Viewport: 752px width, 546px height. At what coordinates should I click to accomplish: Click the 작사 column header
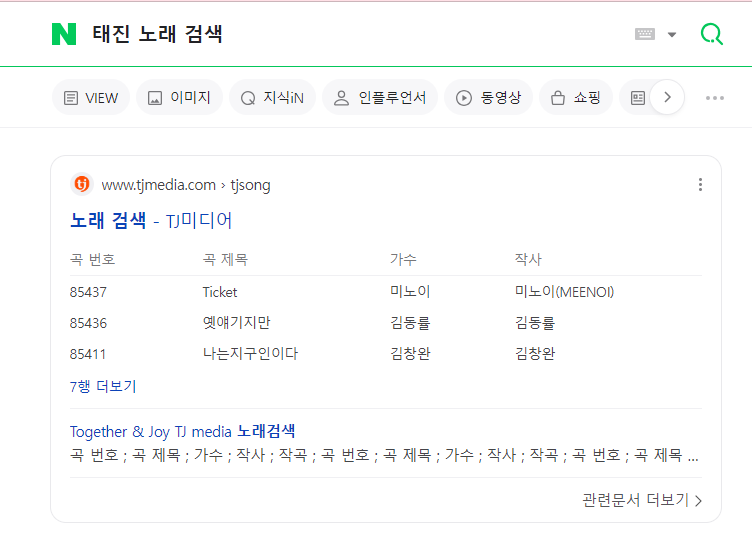528,260
